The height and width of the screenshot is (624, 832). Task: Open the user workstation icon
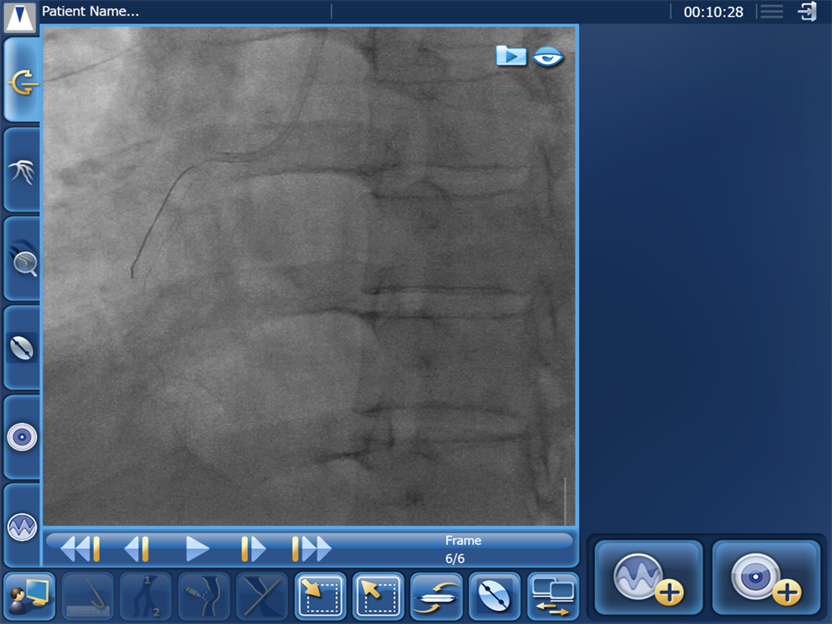30,596
